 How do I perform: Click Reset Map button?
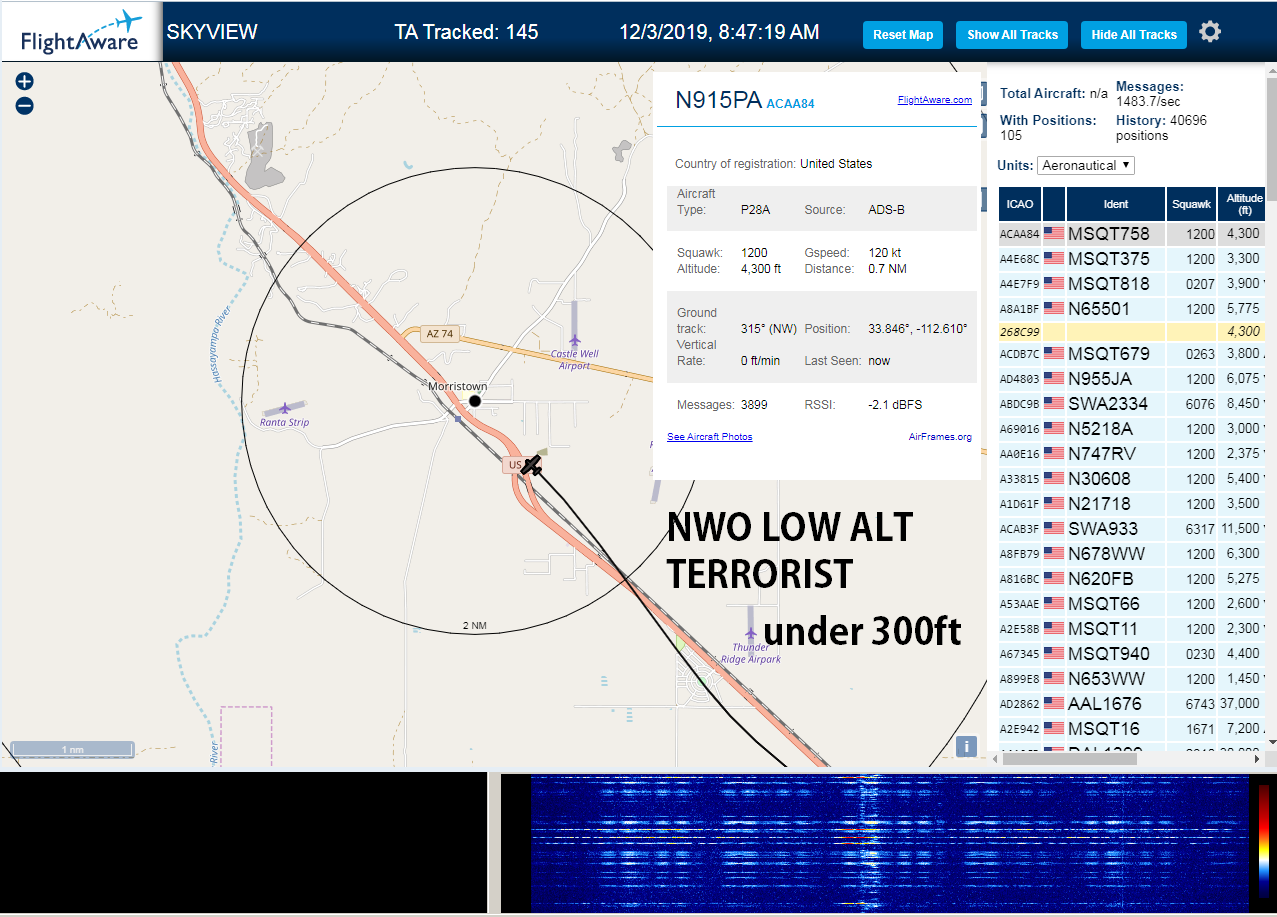pos(903,34)
